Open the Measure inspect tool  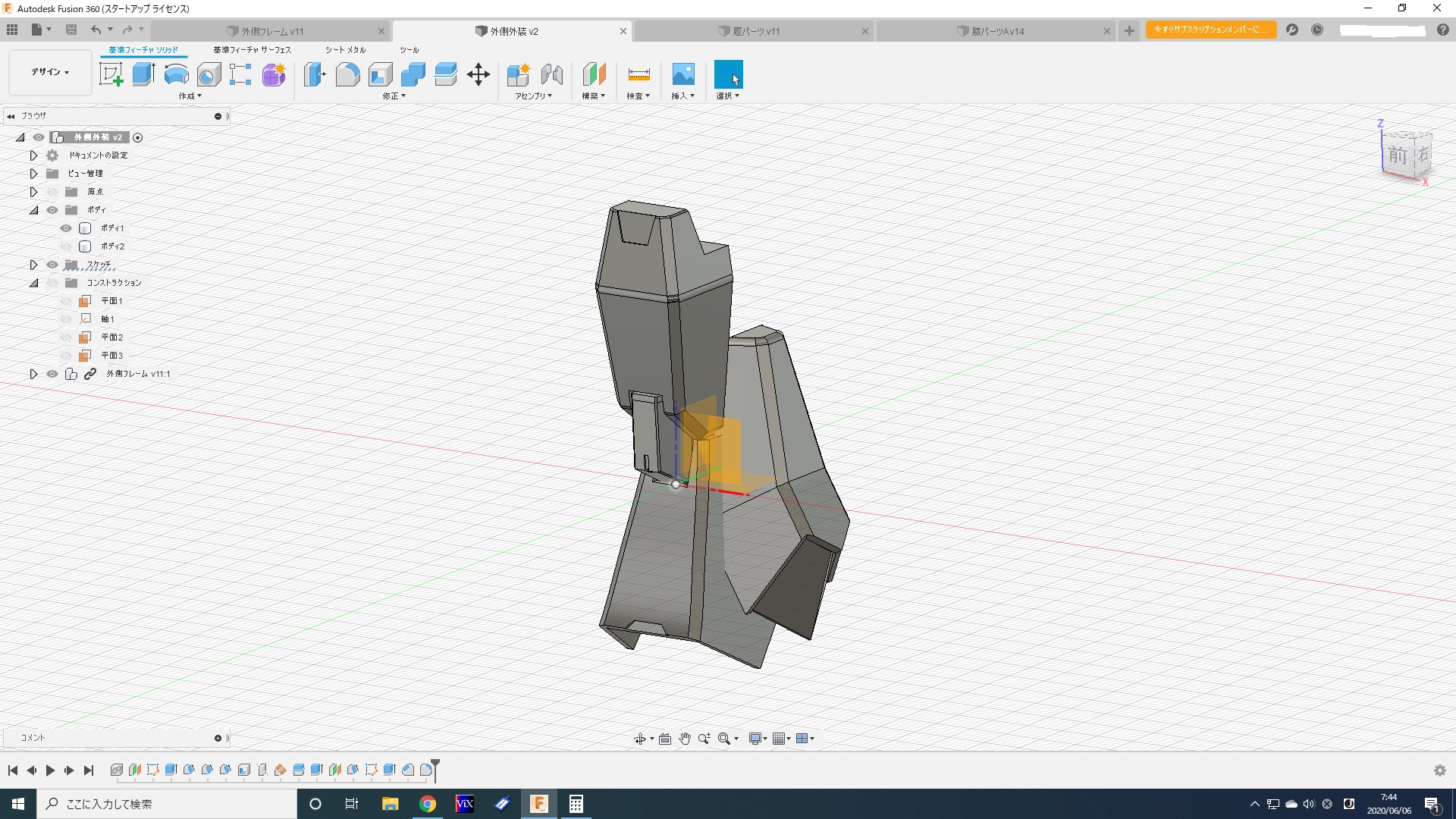(x=639, y=74)
